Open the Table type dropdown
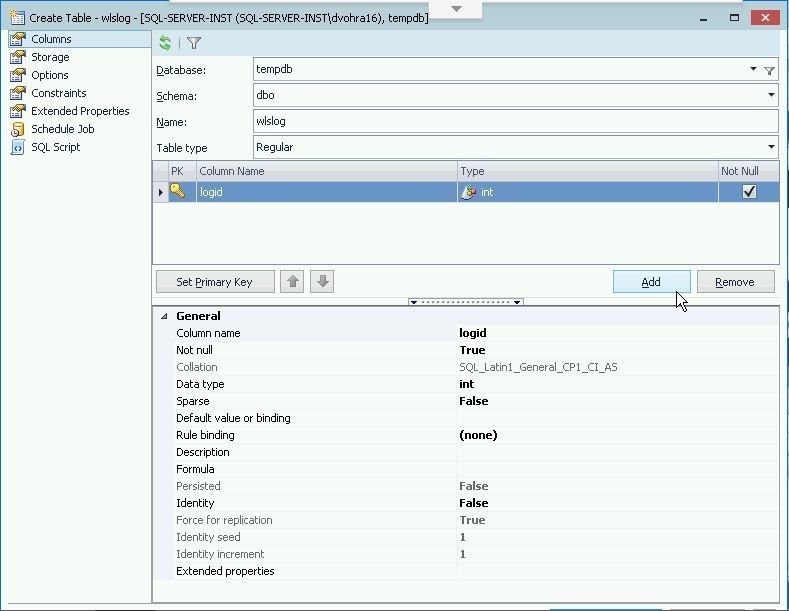This screenshot has height=611, width=789. [771, 148]
